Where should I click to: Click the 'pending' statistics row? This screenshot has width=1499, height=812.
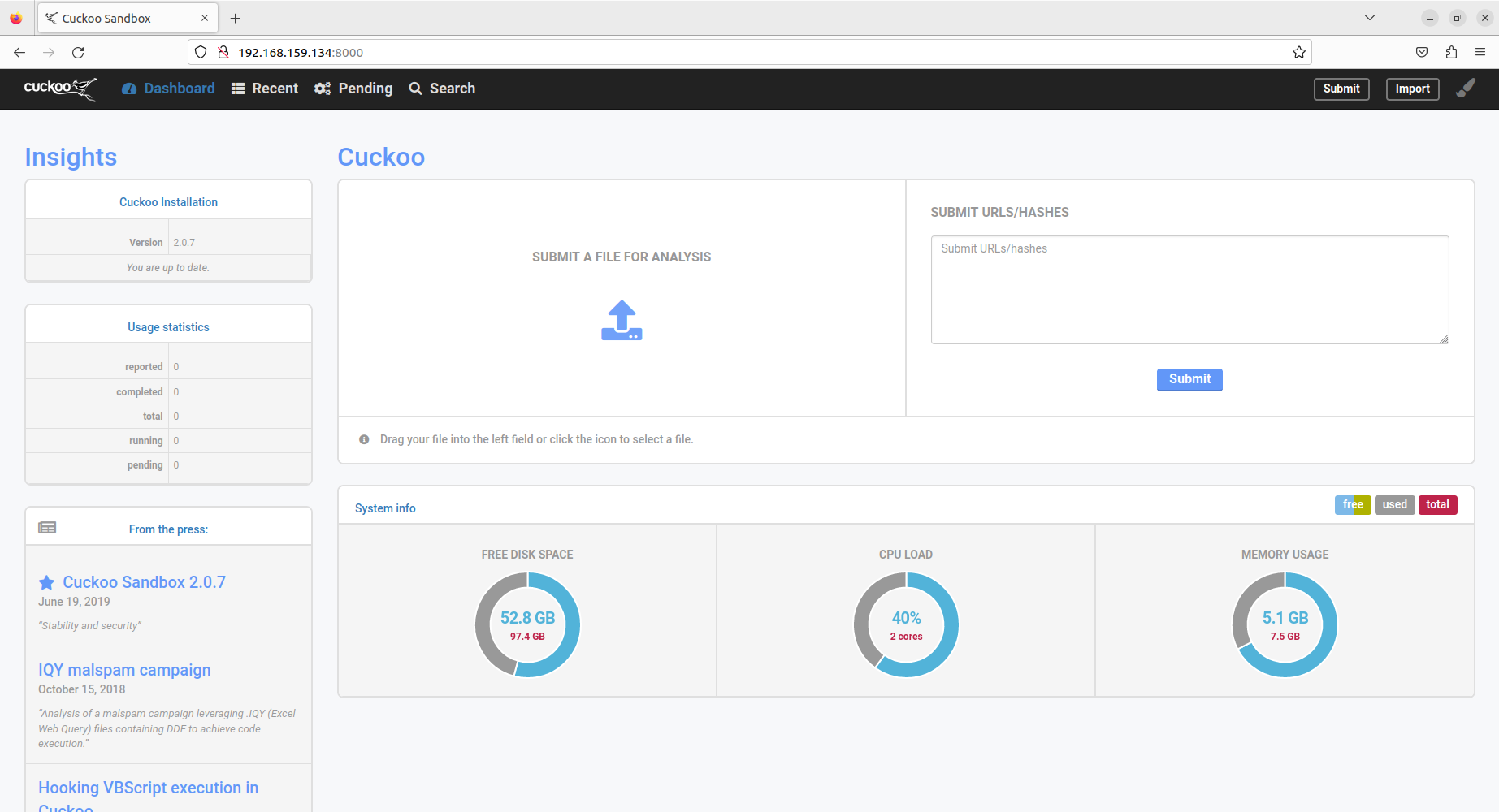tap(168, 465)
